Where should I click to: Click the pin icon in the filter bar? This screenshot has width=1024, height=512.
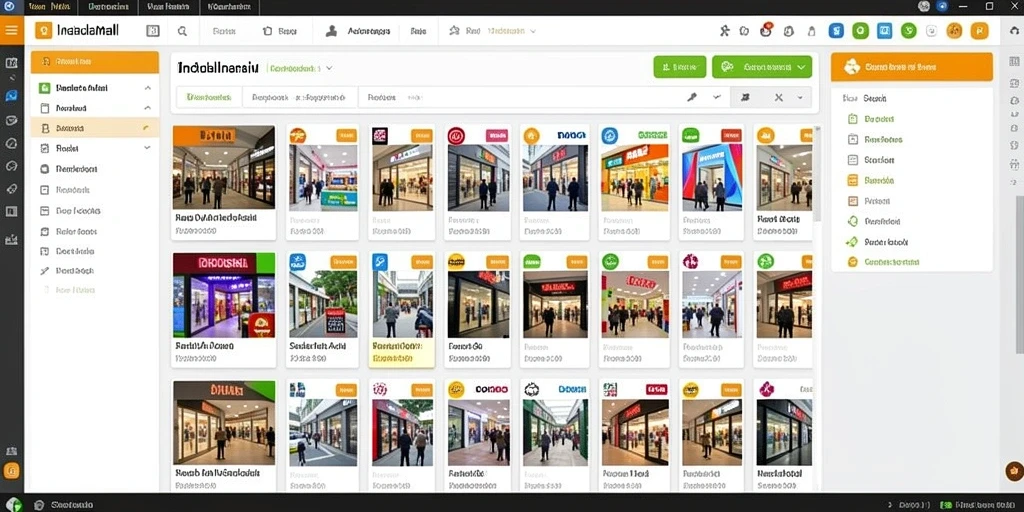point(692,97)
